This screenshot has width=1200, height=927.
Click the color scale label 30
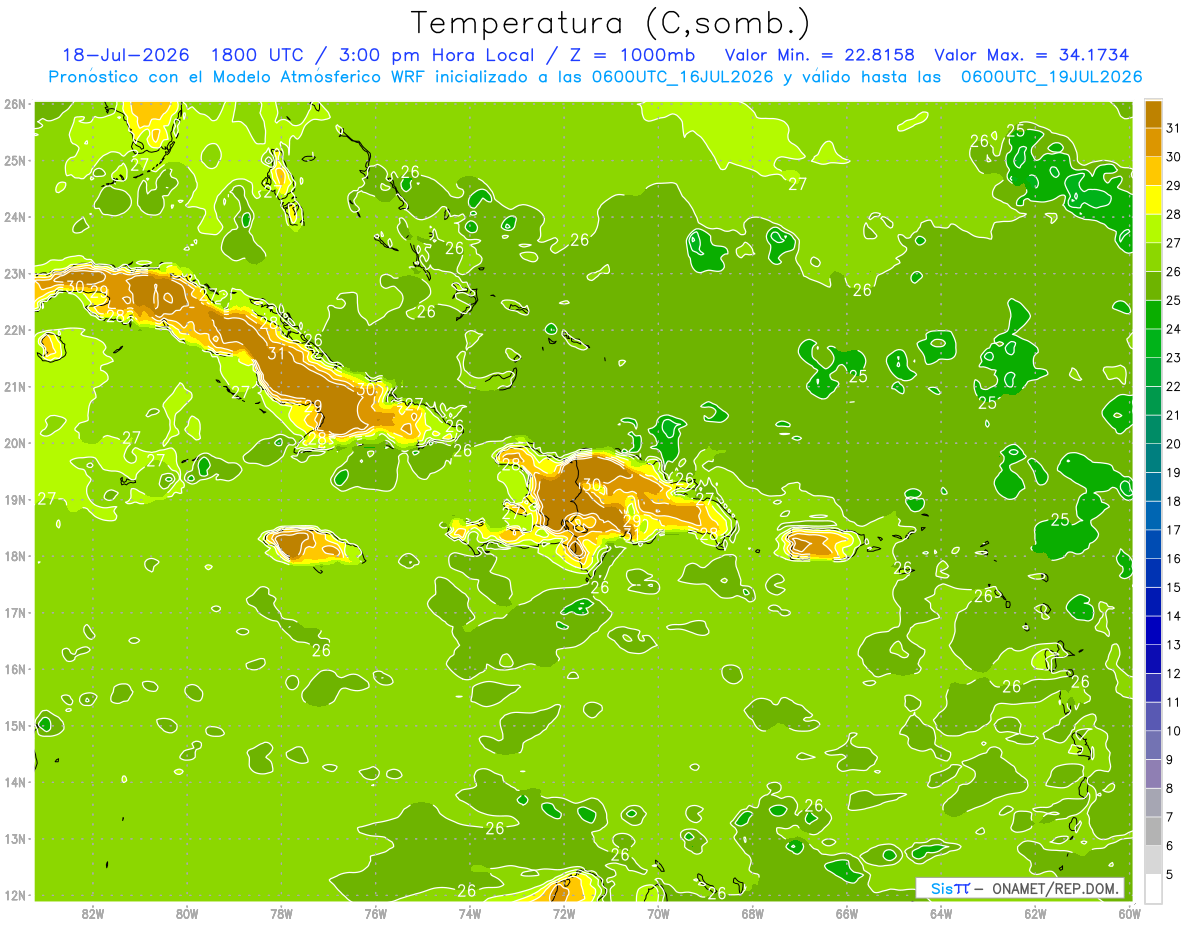pos(1174,157)
